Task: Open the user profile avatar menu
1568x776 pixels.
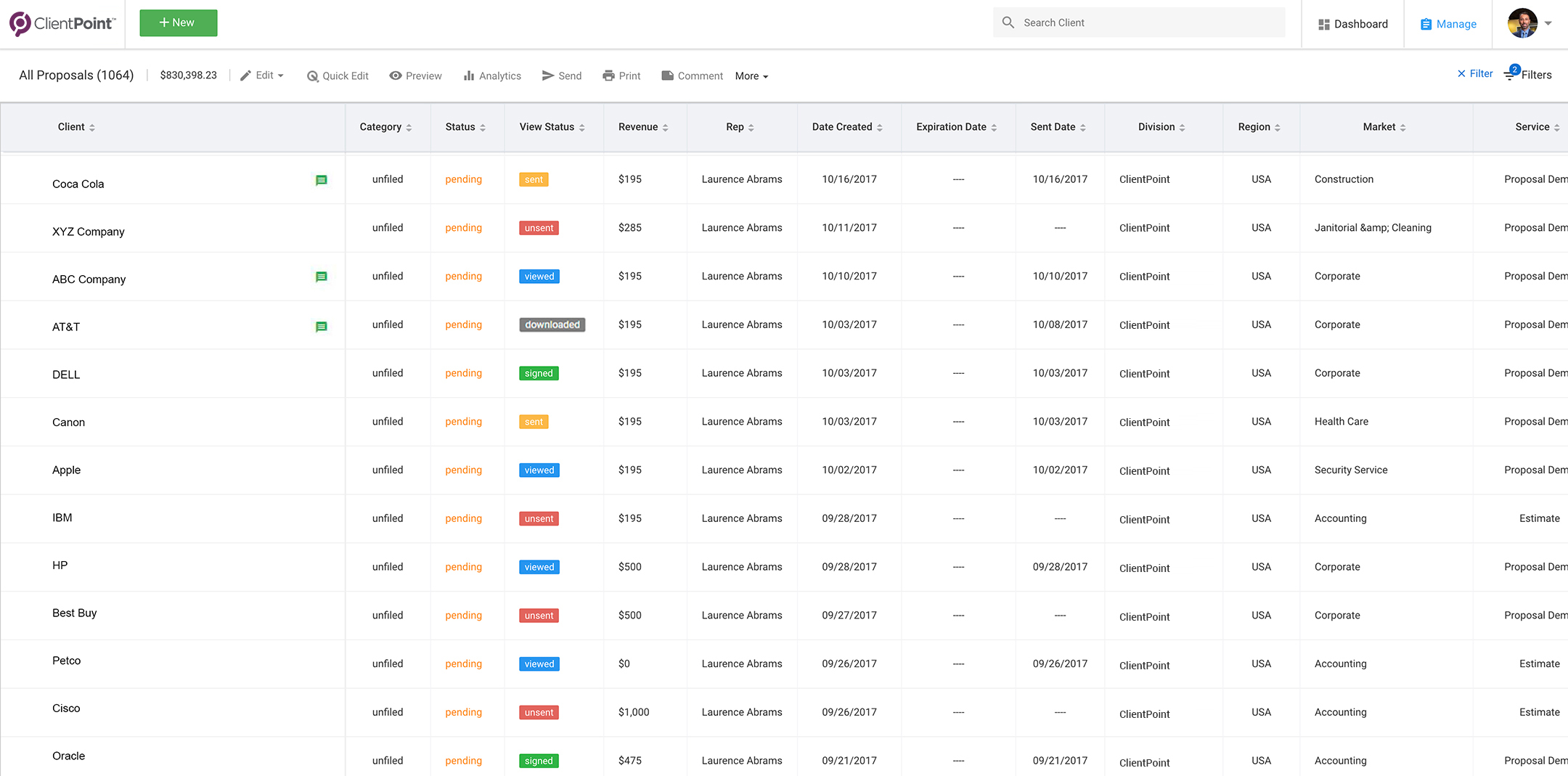Action: coord(1523,23)
